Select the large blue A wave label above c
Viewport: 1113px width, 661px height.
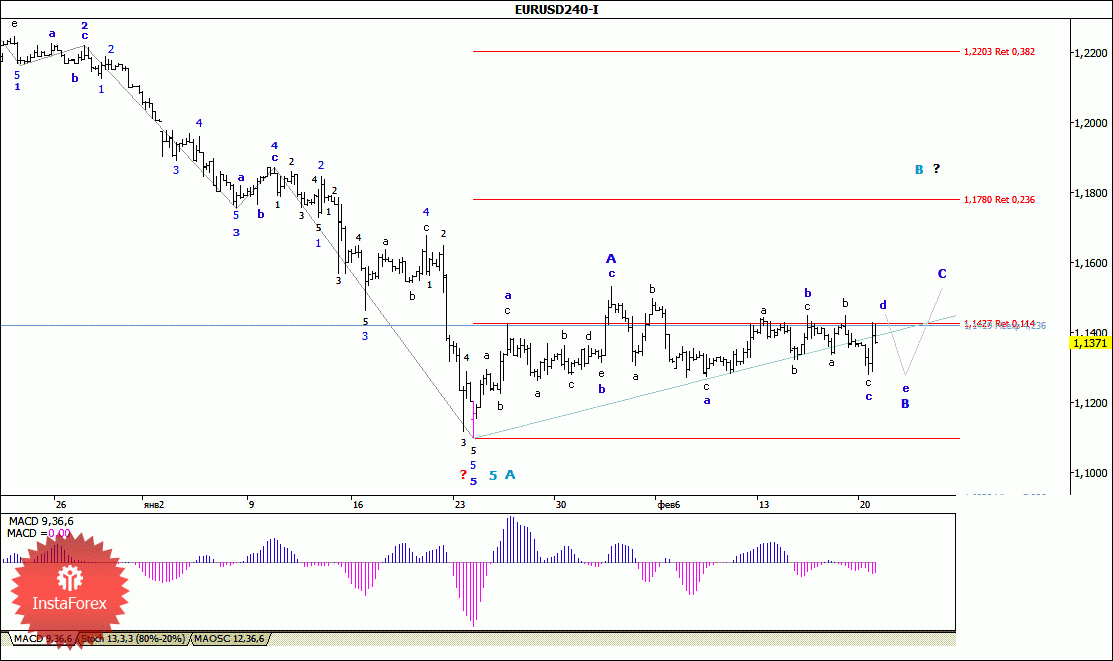(611, 258)
